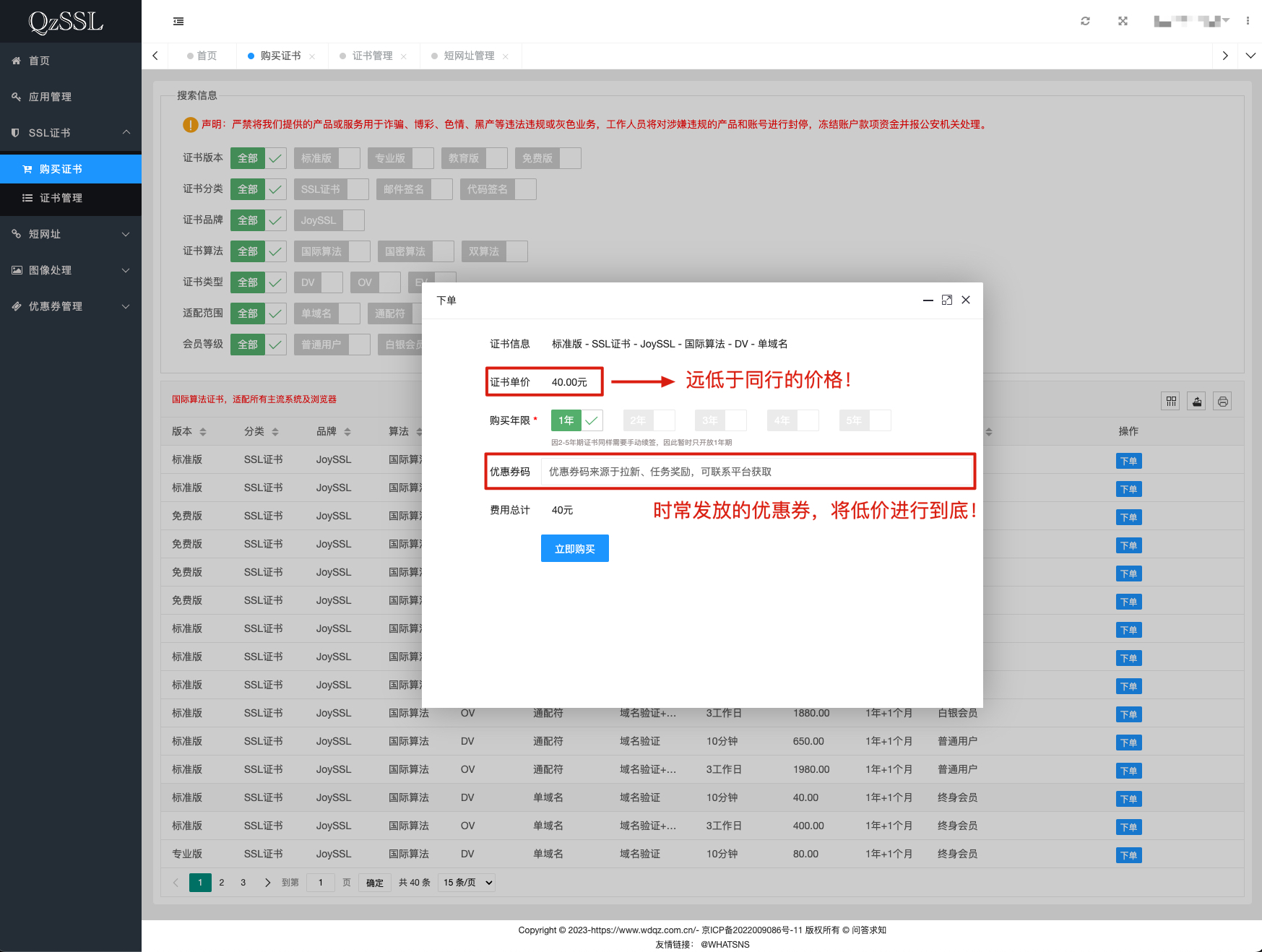Maximize the 下单 dialog
This screenshot has width=1262, height=952.
point(947,300)
